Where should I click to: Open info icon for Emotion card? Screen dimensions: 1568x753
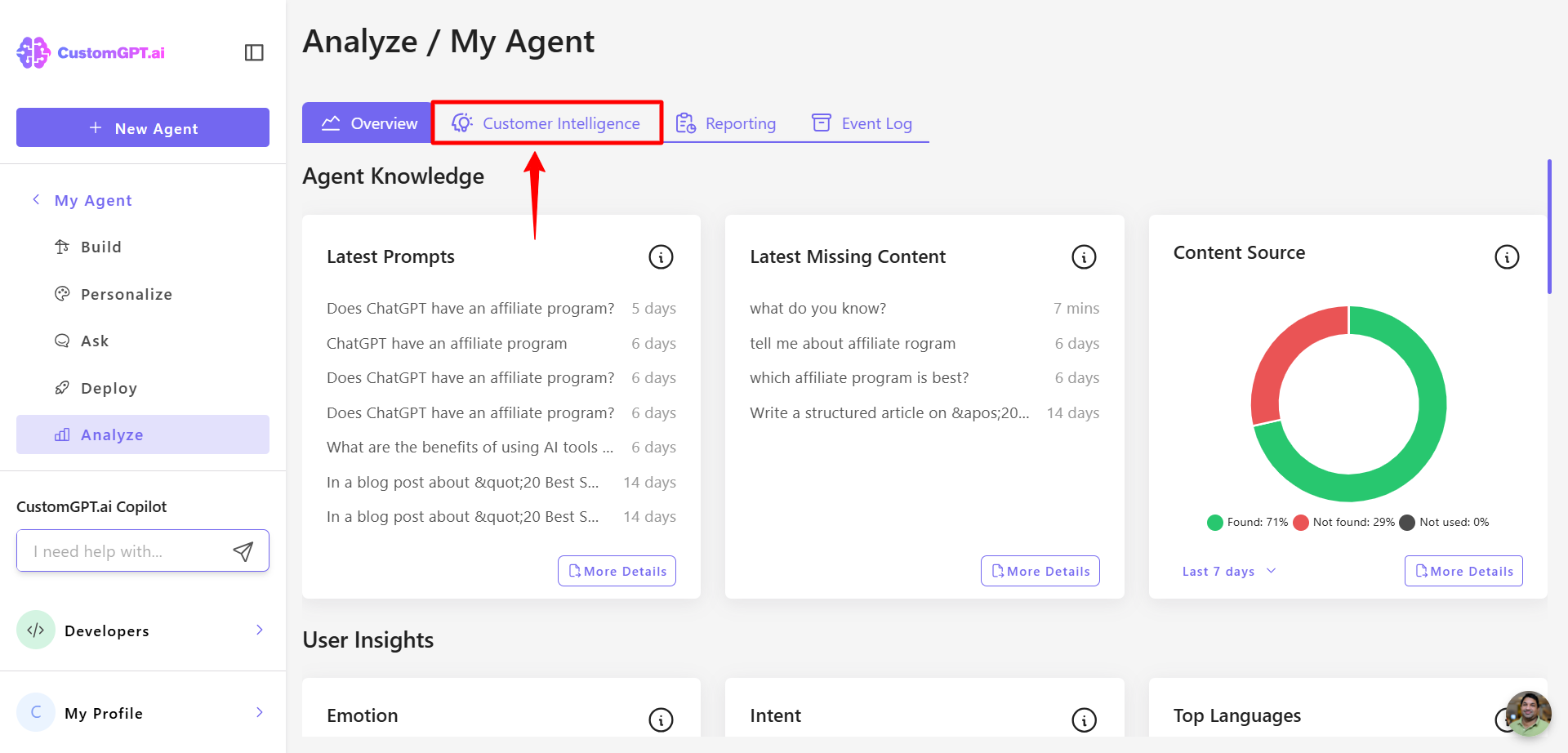(661, 720)
